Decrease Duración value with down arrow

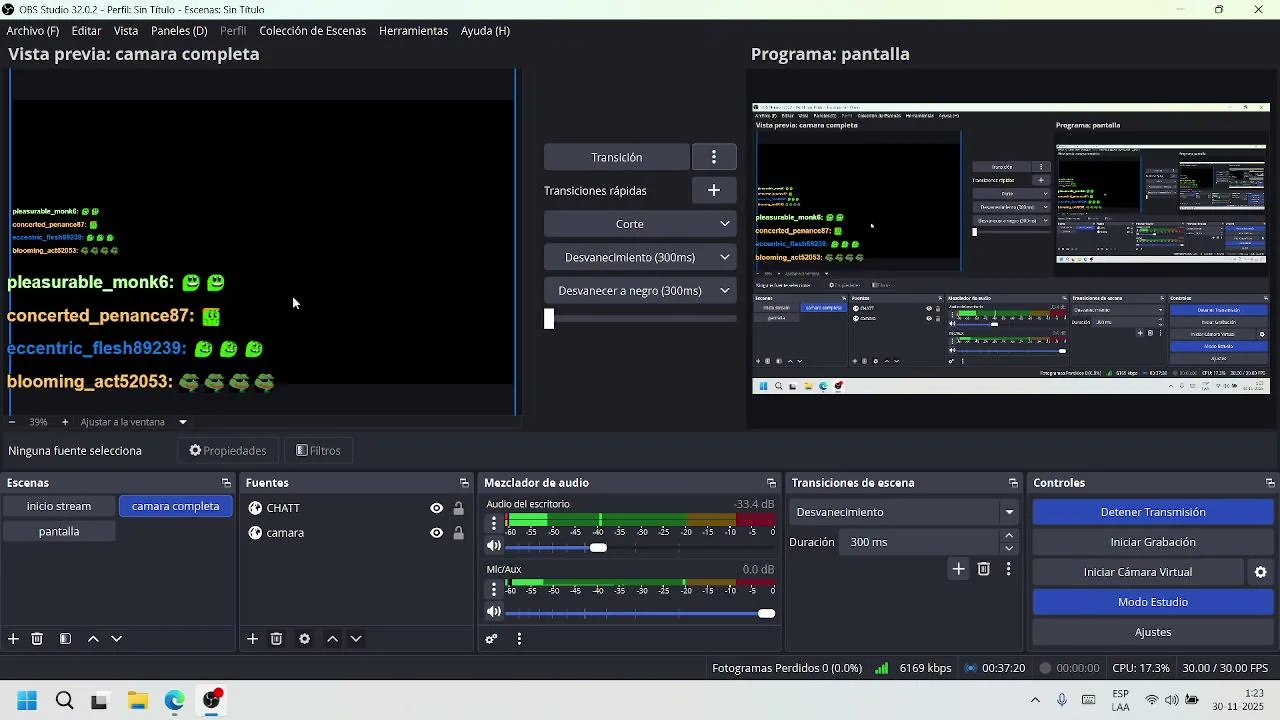click(1008, 548)
